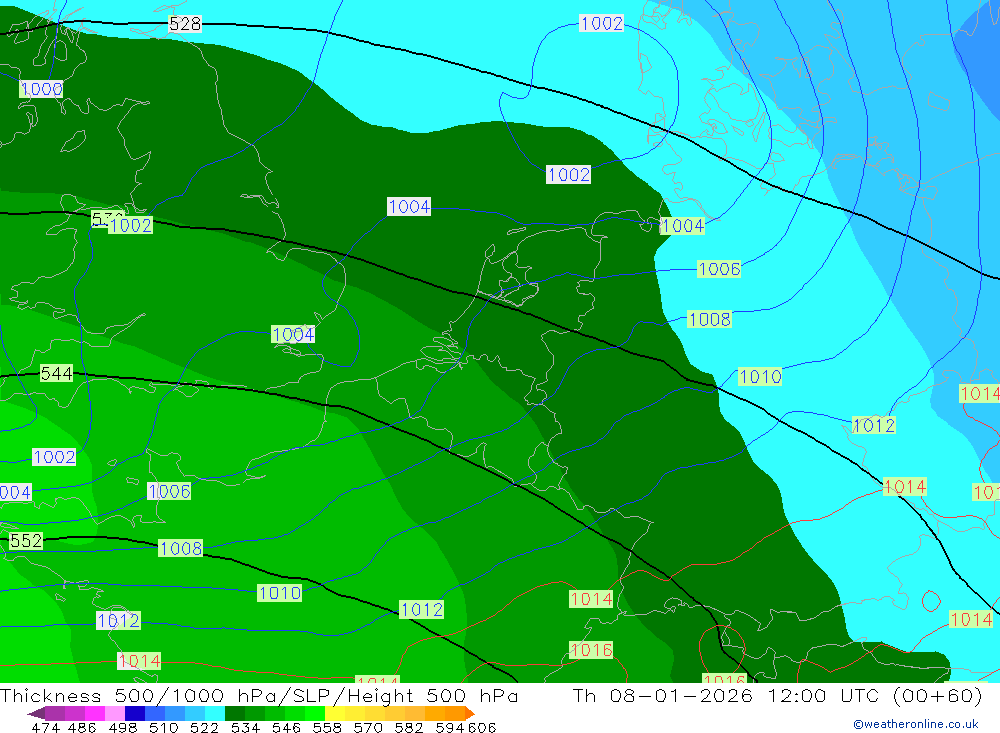Click the "544" height contour label
1000x733 pixels.
[x=56, y=373]
